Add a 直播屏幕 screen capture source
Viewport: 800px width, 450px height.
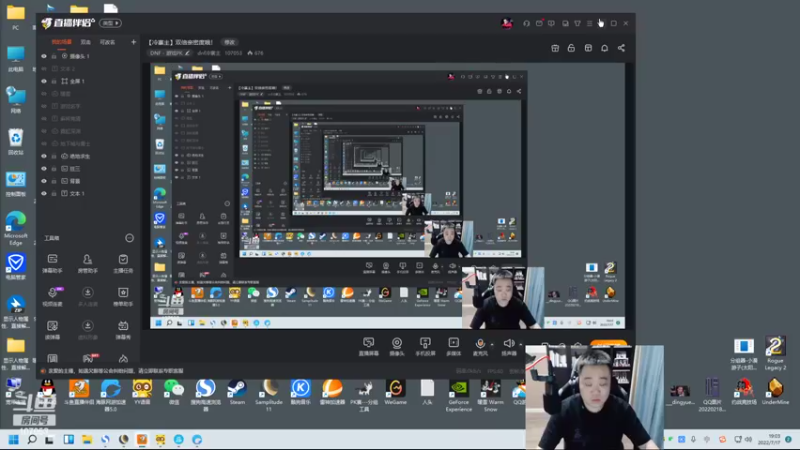[x=368, y=346]
